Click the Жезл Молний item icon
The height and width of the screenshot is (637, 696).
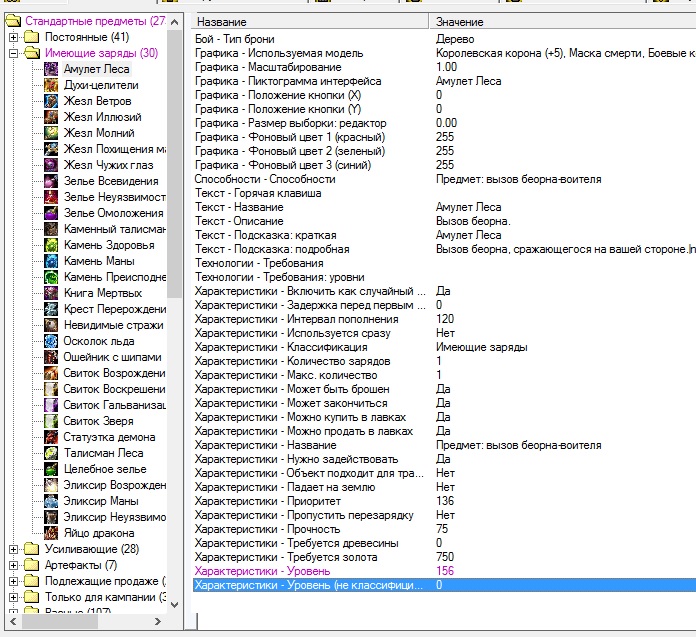coord(51,133)
